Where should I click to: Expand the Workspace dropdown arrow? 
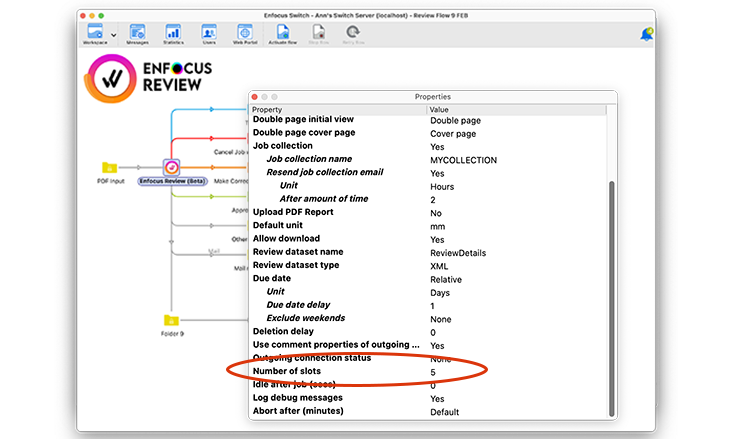113,35
